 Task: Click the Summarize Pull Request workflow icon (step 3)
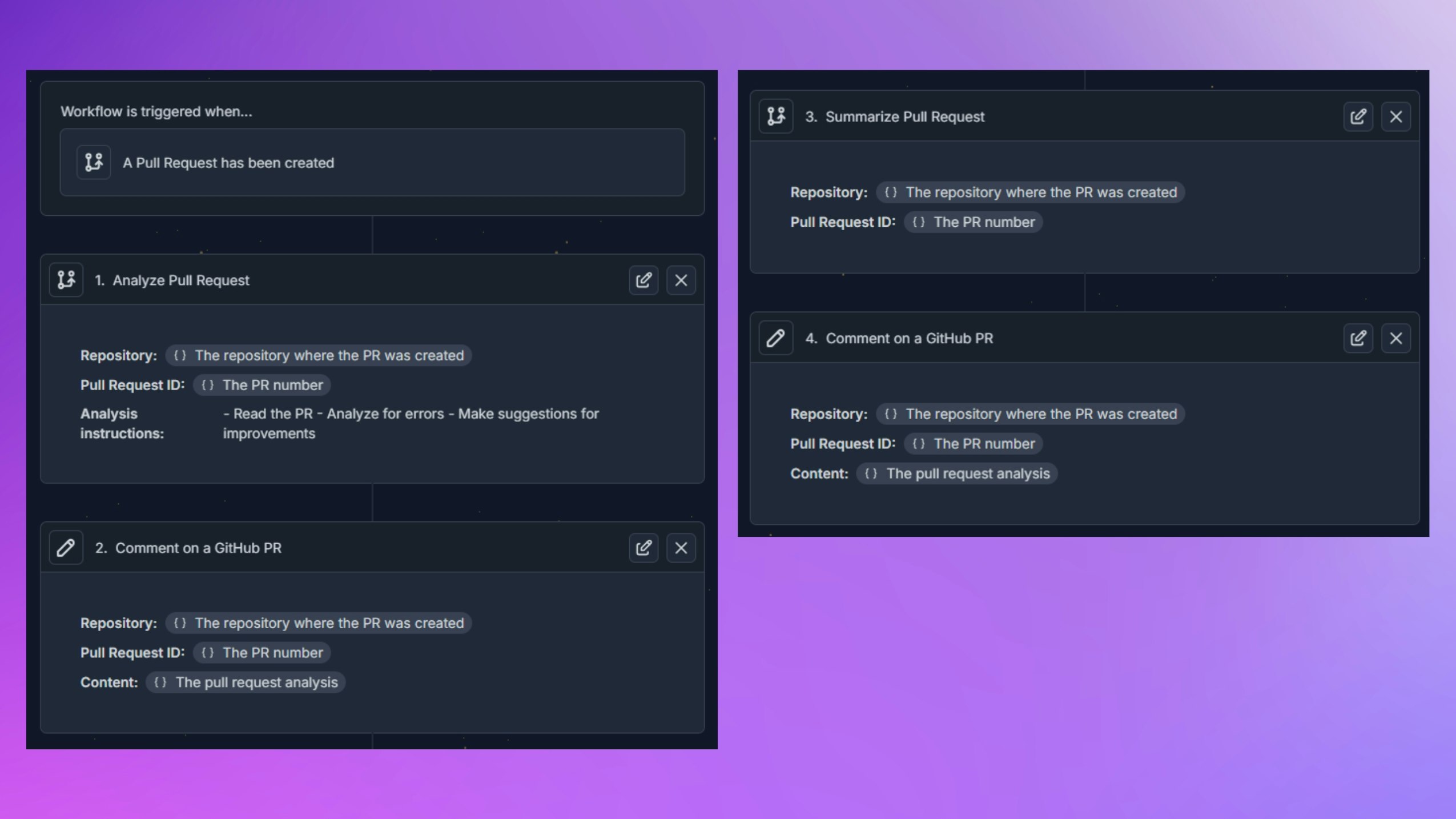[776, 115]
